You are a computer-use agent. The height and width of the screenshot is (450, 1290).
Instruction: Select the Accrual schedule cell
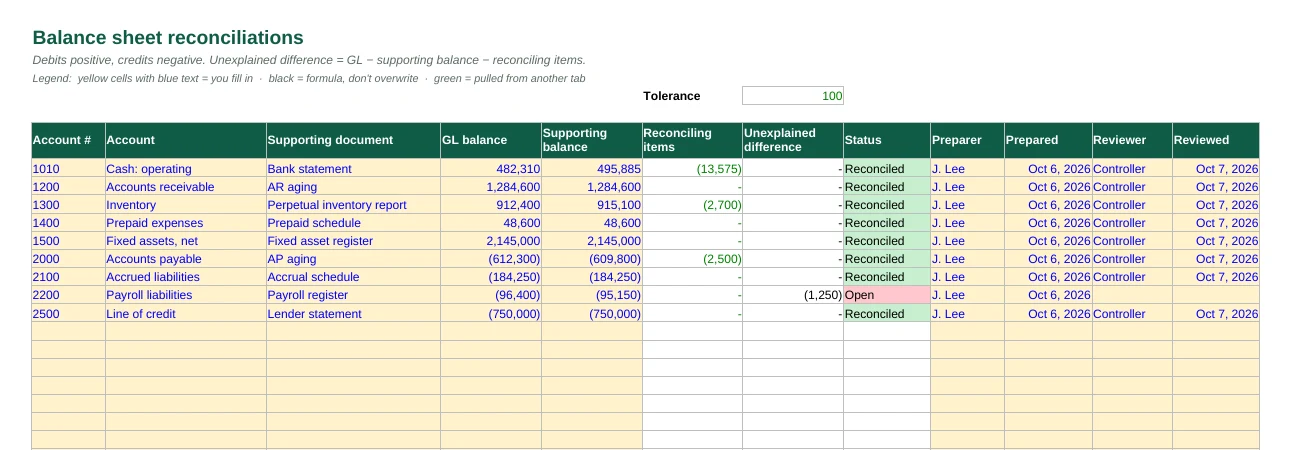[353, 277]
